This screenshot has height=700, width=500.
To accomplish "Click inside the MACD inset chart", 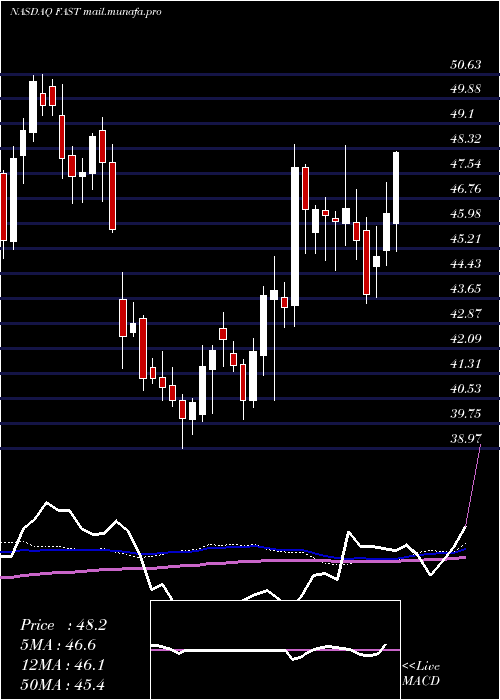I will 275,650.
